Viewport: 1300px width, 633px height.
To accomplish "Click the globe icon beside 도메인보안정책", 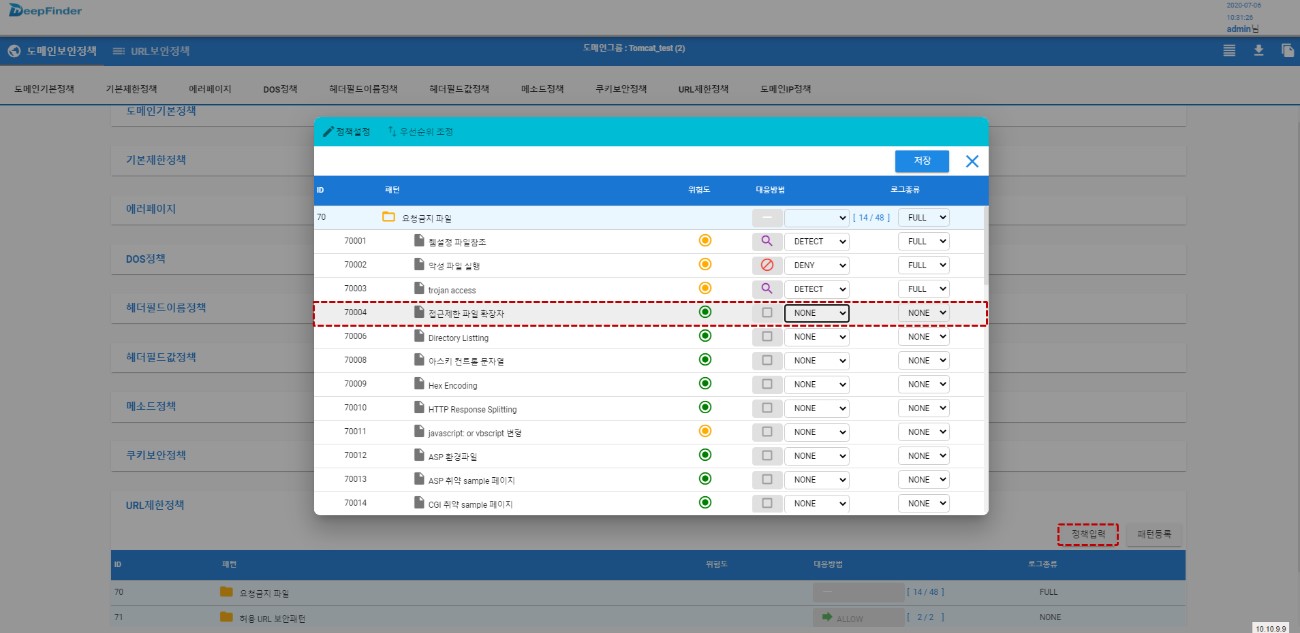I will [x=14, y=51].
